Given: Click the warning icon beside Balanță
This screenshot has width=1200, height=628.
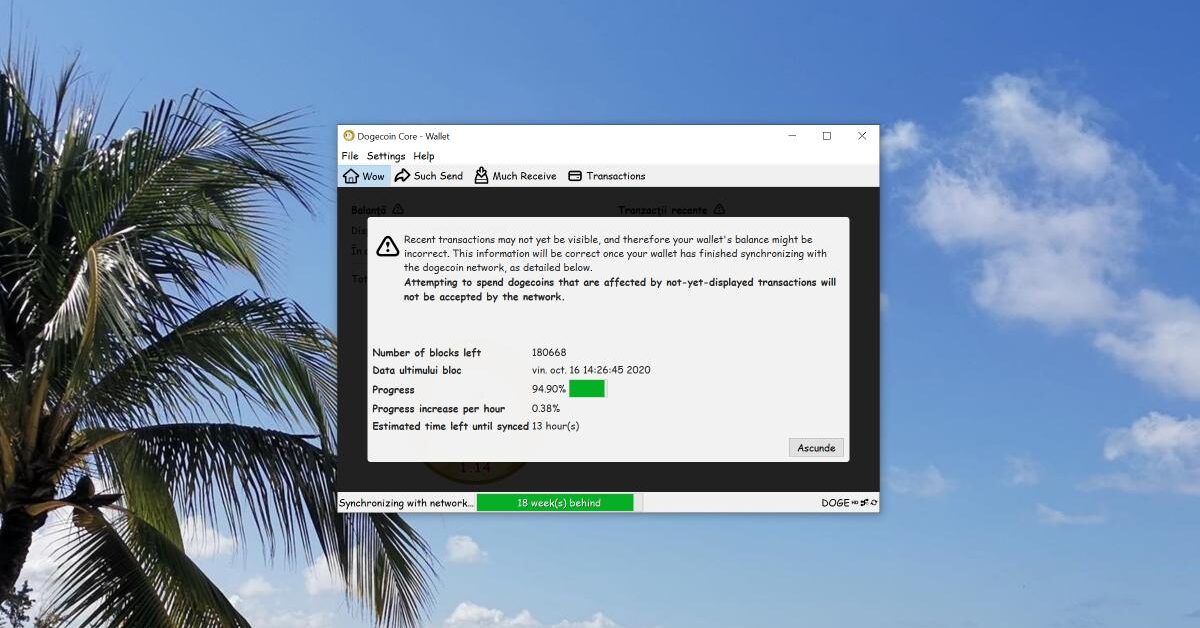Looking at the screenshot, I should pyautogui.click(x=398, y=210).
